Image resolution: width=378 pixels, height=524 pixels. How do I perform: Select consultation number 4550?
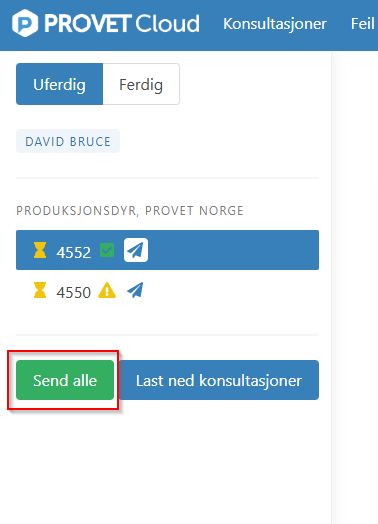tap(74, 292)
